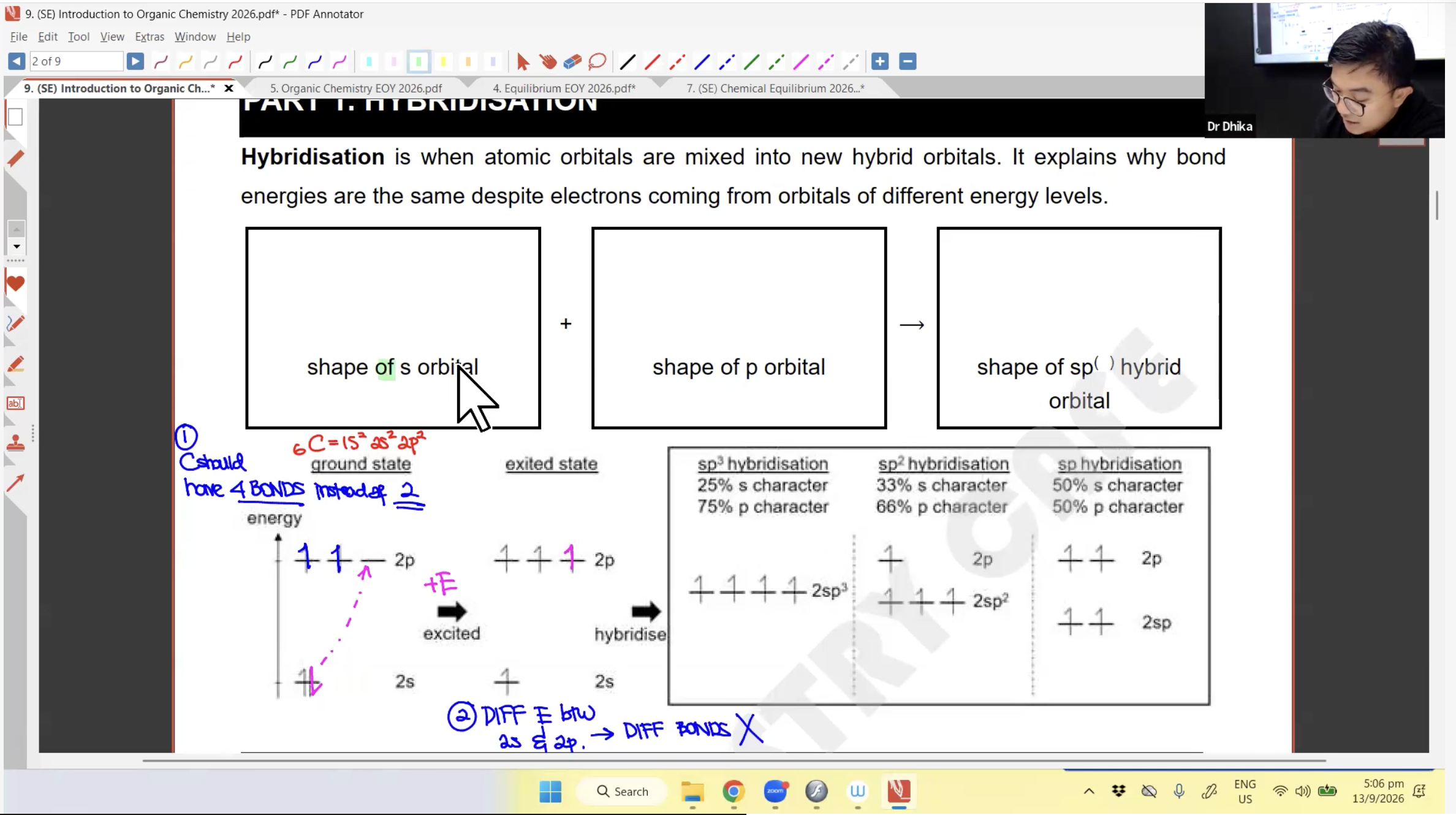Open the Favorites heart sidebar tool

point(15,284)
